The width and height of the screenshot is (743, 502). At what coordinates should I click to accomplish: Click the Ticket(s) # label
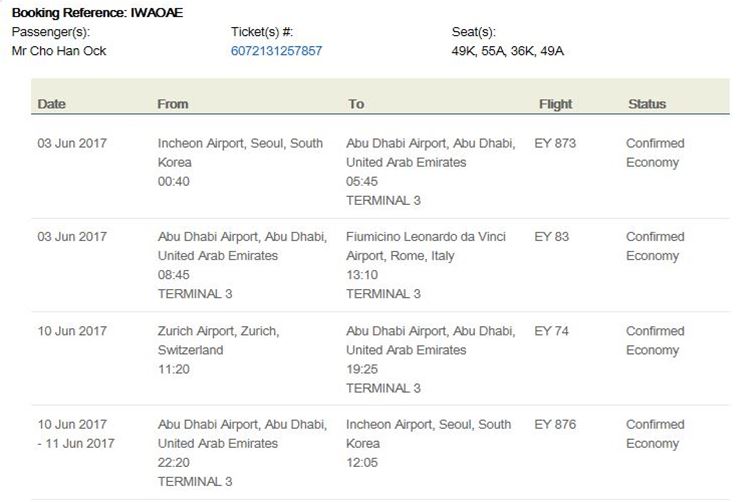pos(262,32)
